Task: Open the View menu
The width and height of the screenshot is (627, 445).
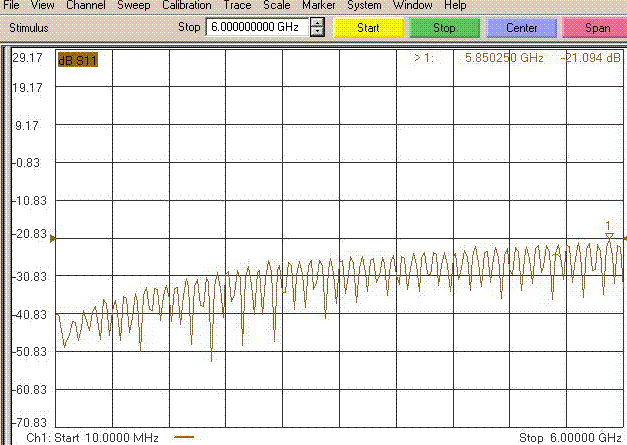Action: click(42, 5)
